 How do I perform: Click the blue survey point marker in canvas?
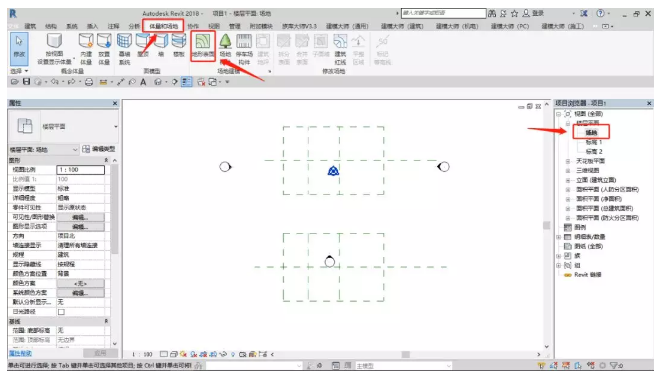pos(333,171)
